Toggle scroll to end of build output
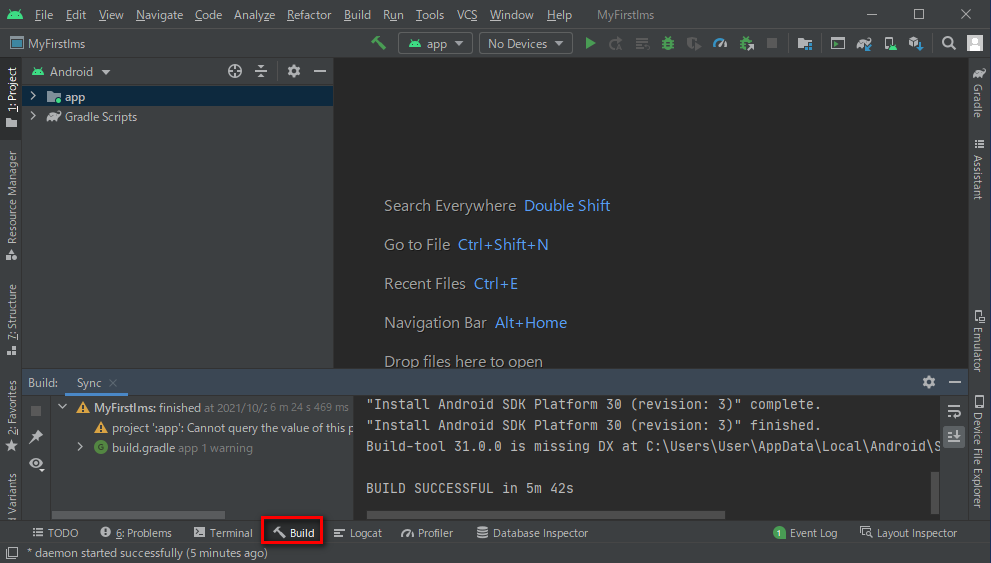991x563 pixels. tap(954, 436)
